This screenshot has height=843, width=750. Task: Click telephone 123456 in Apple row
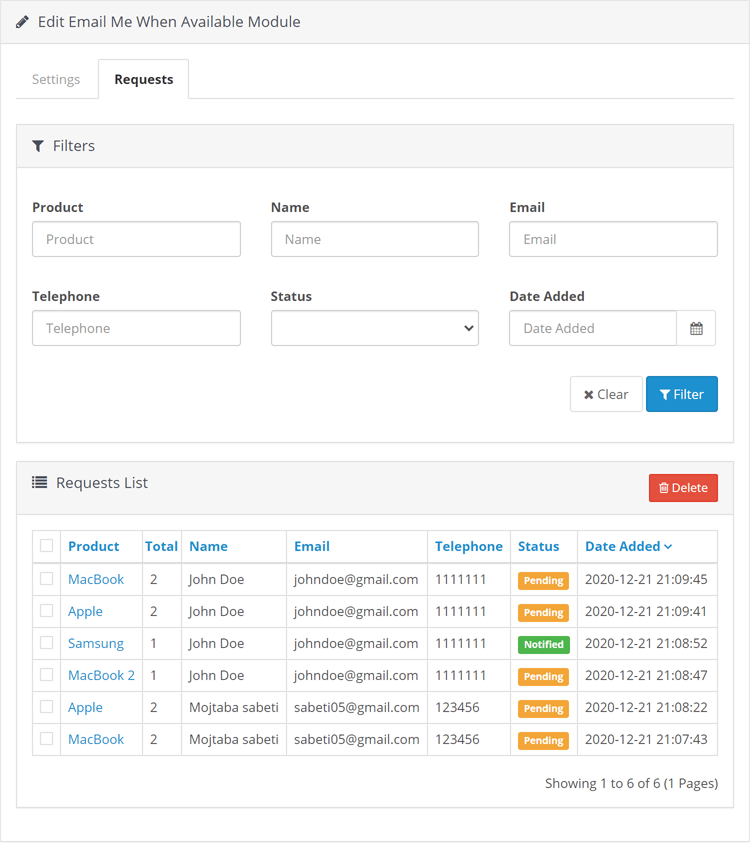pos(457,708)
